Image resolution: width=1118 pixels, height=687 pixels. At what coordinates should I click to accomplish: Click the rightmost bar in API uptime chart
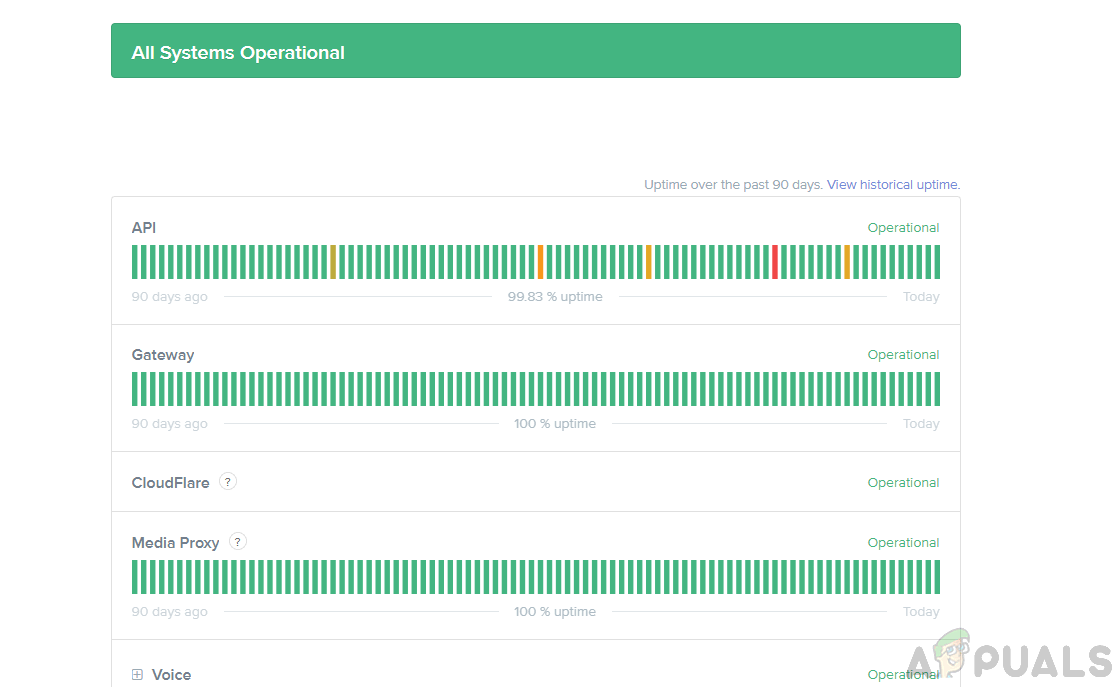click(x=936, y=262)
